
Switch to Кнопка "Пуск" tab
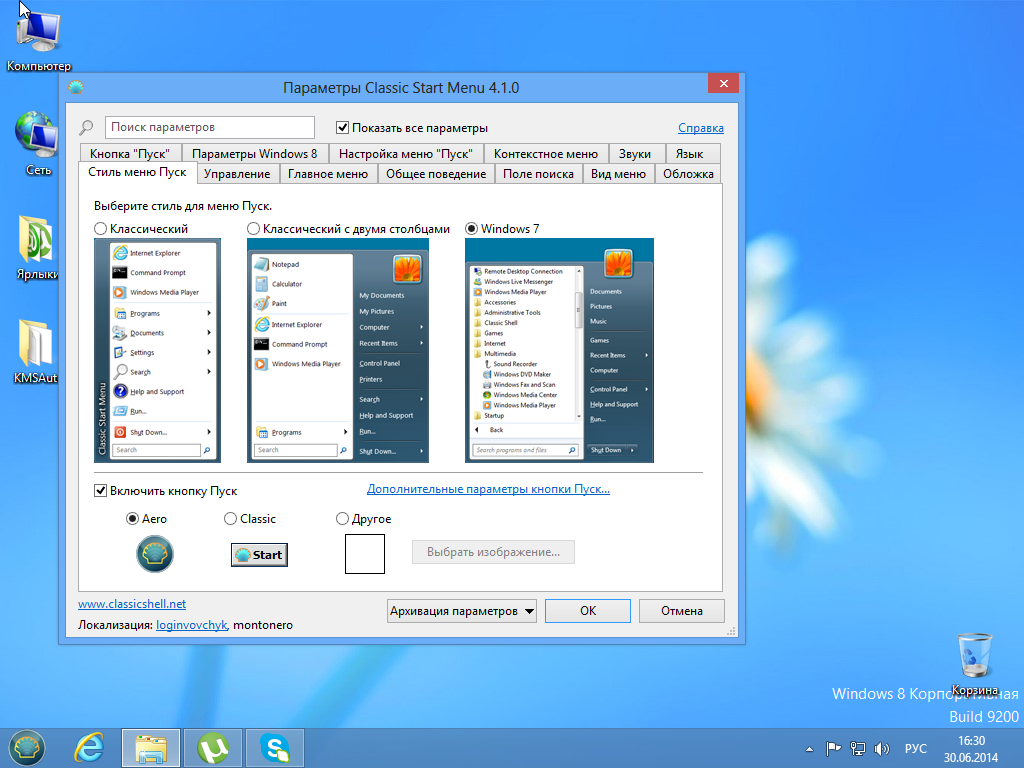pyautogui.click(x=130, y=153)
